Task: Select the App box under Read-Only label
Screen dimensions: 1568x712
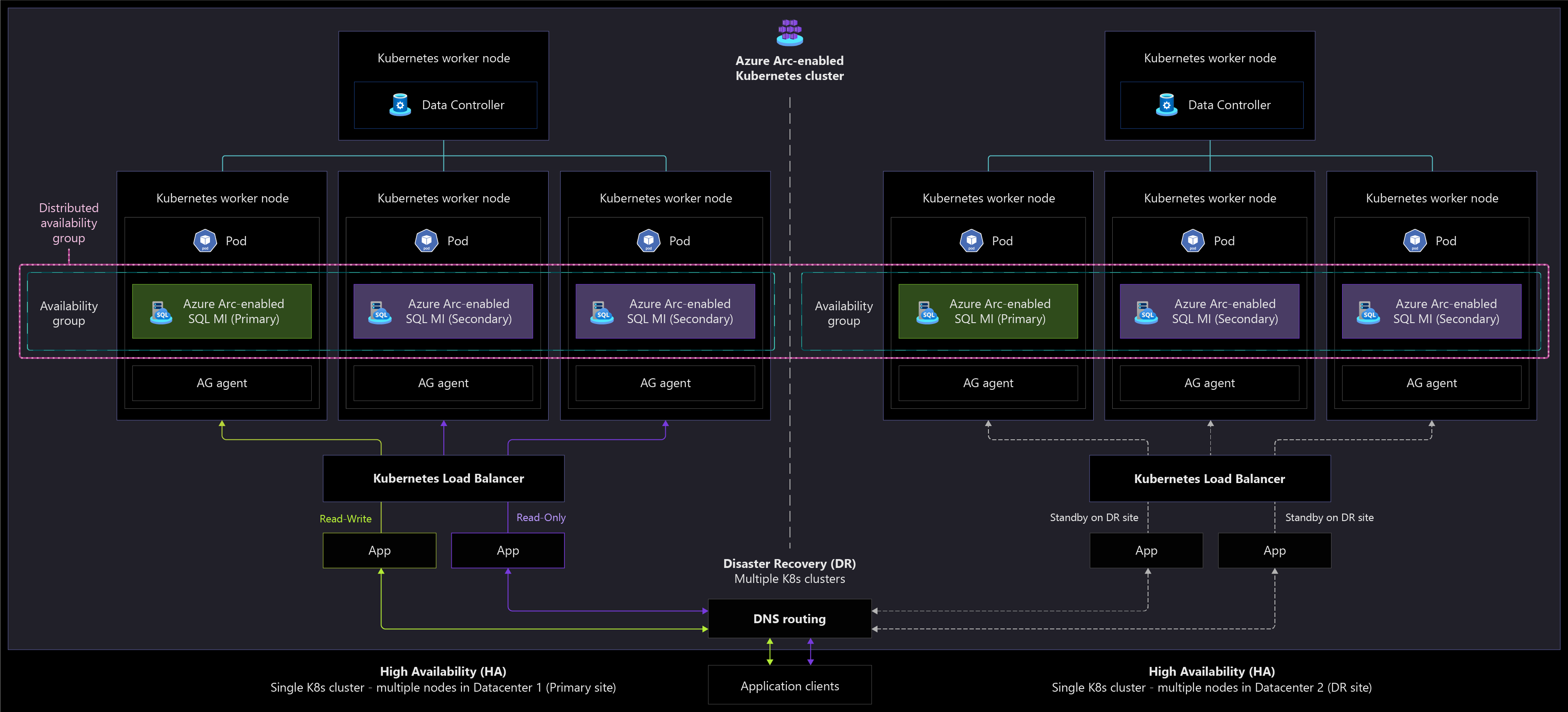Action: click(507, 550)
